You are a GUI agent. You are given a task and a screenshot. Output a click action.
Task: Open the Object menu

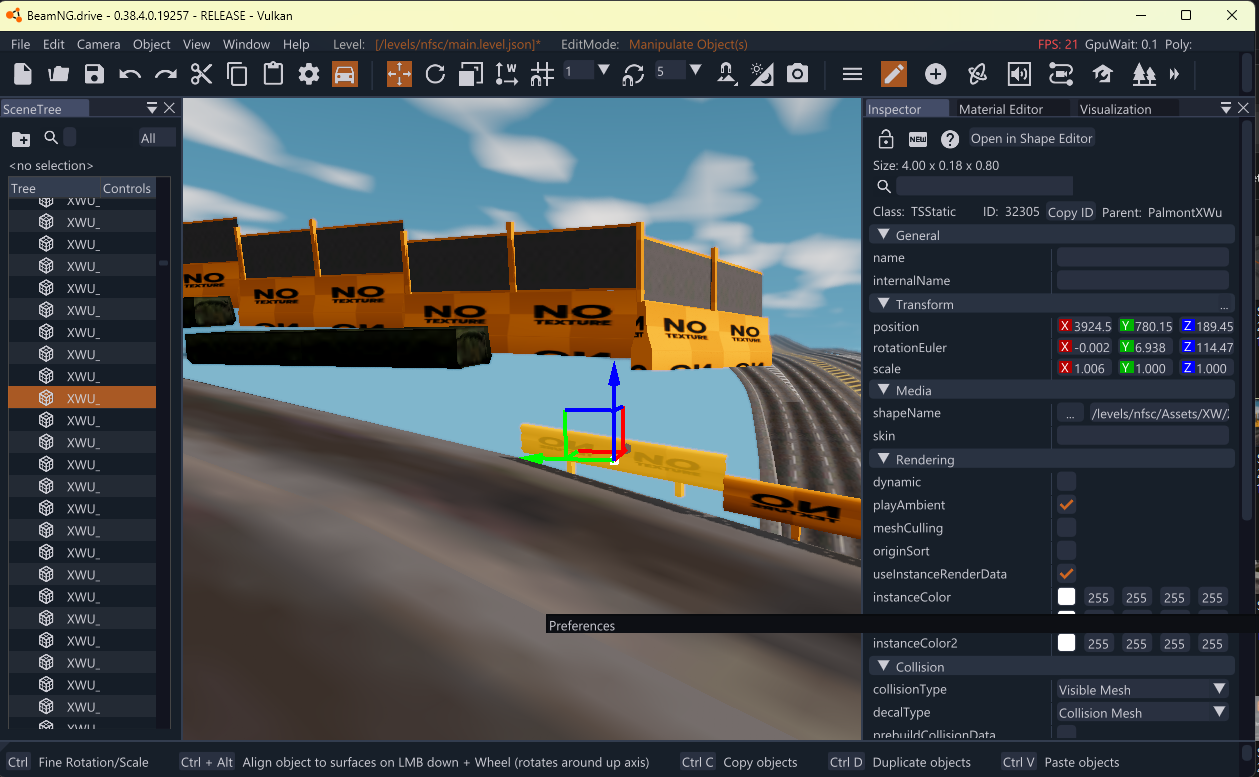tap(152, 44)
